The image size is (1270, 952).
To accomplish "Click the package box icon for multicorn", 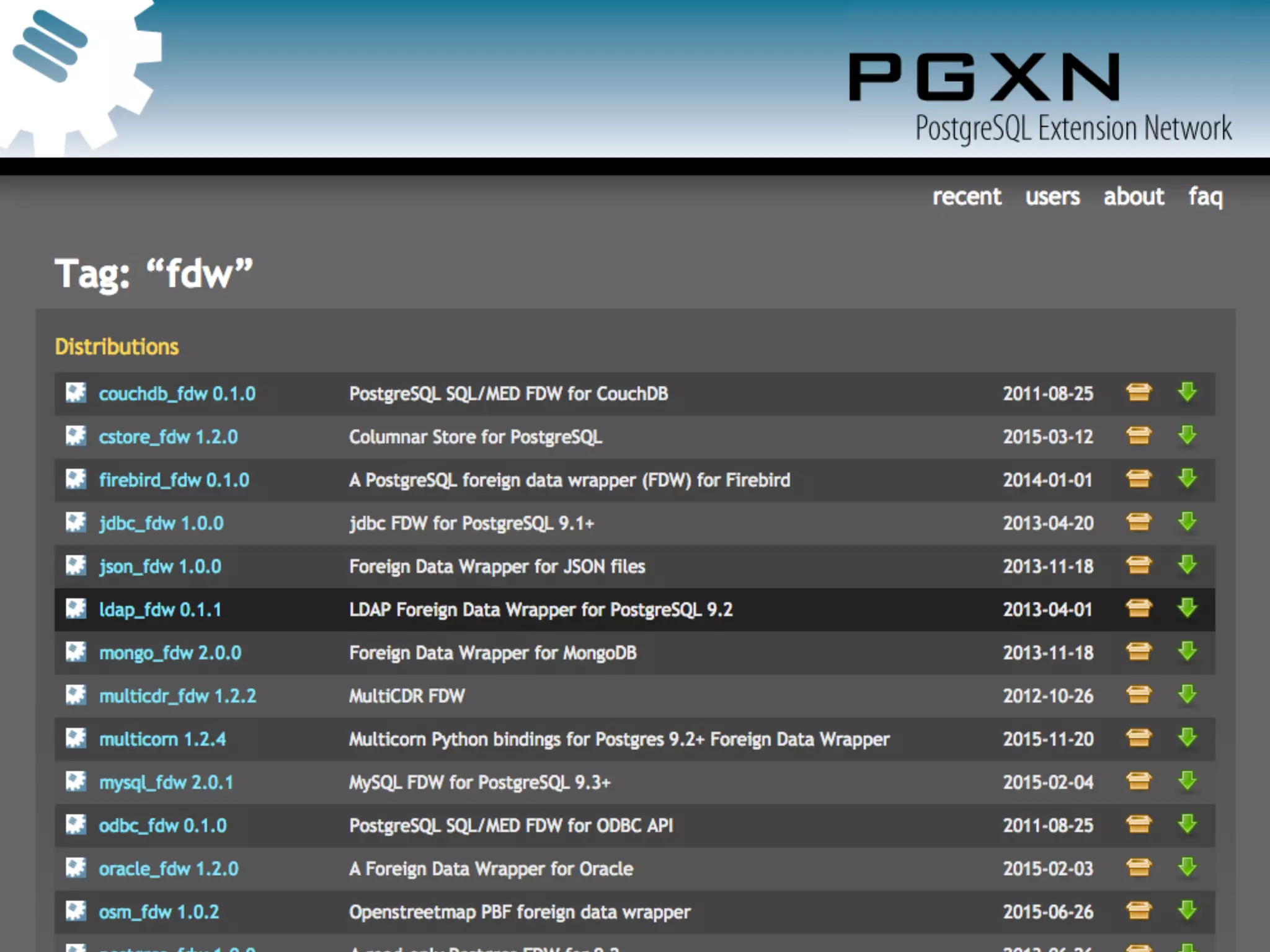I will coord(1139,738).
